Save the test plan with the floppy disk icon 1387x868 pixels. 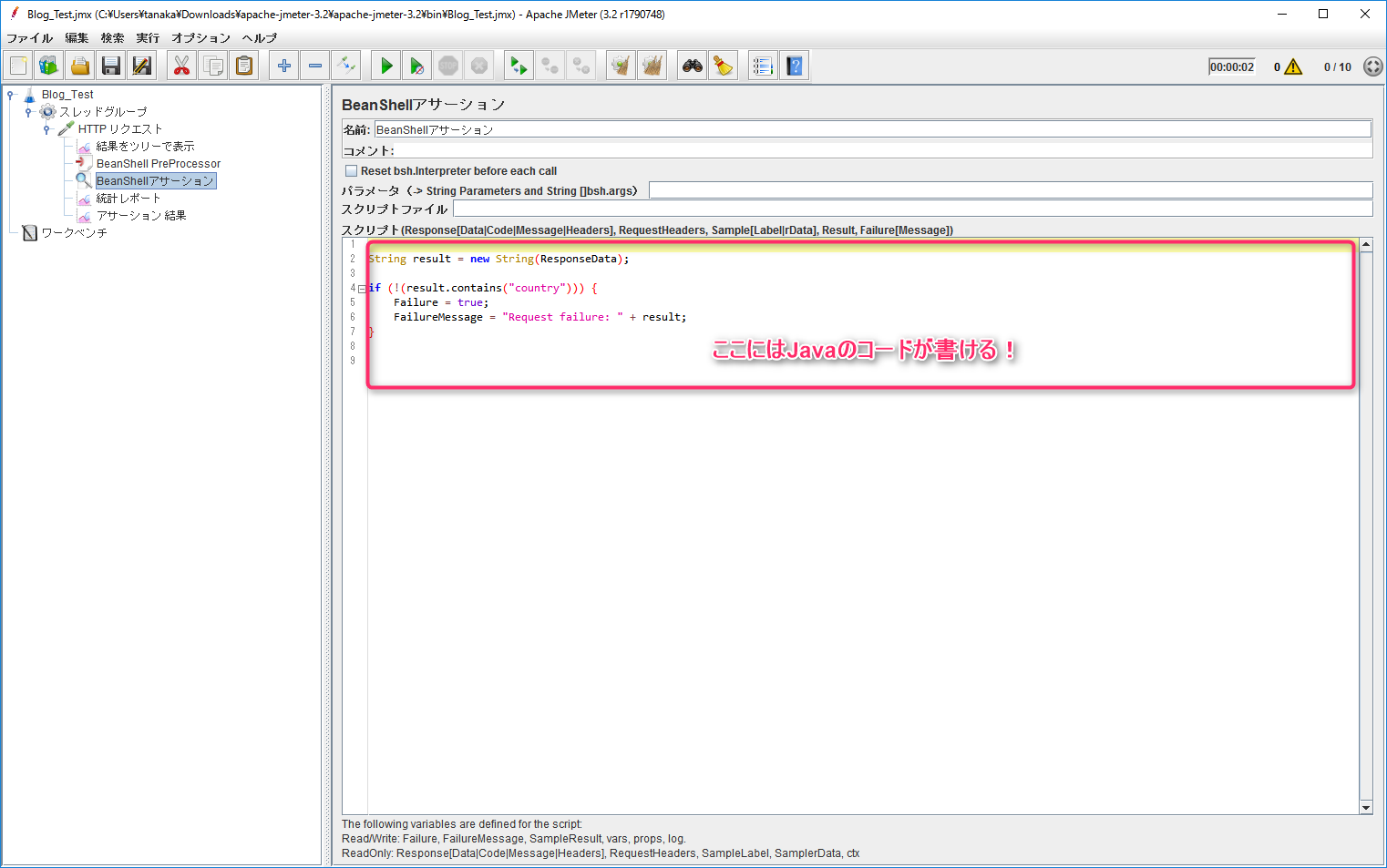click(x=111, y=66)
